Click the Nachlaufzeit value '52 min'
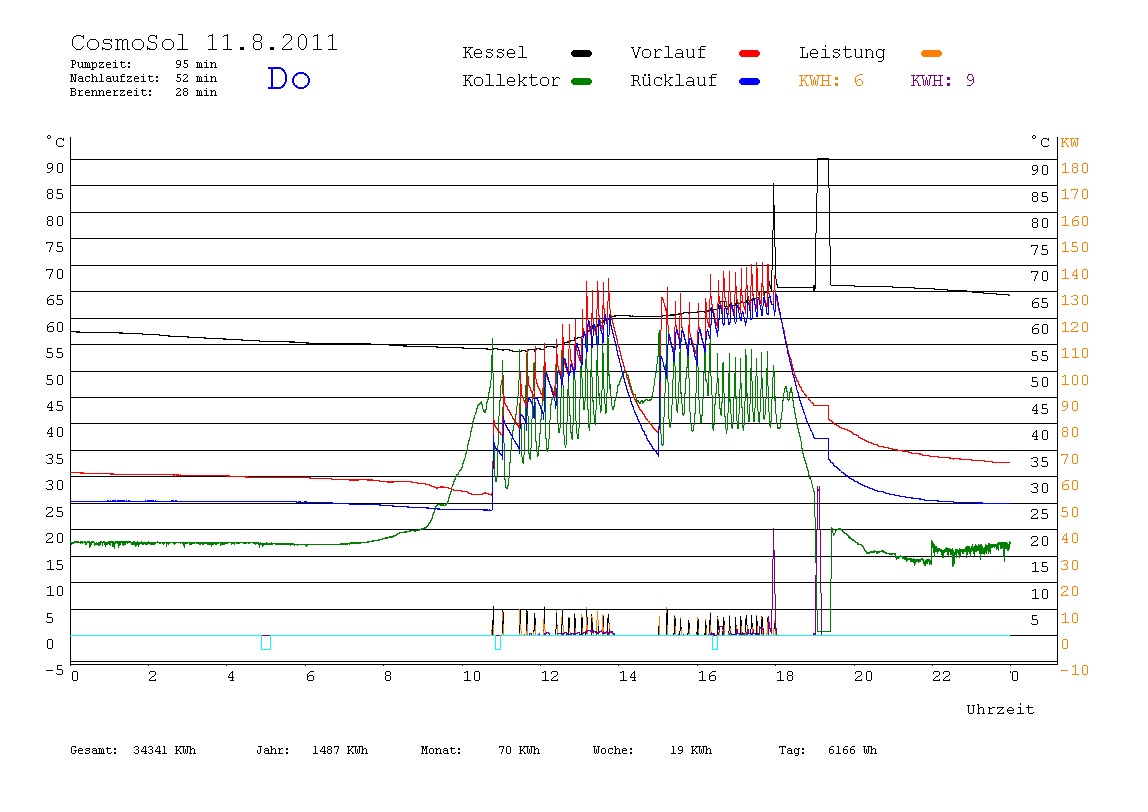 coord(195,78)
